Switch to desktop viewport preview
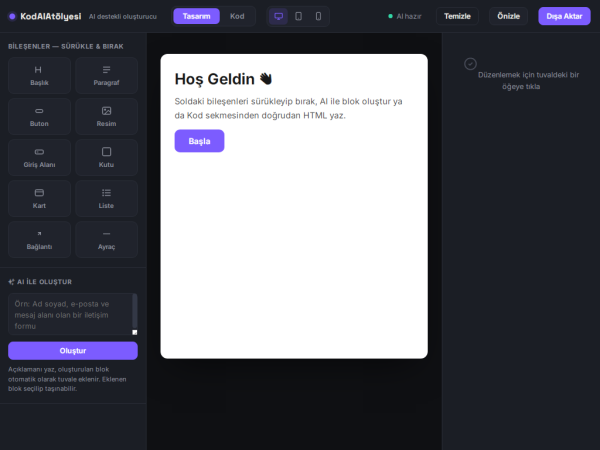 [x=279, y=16]
